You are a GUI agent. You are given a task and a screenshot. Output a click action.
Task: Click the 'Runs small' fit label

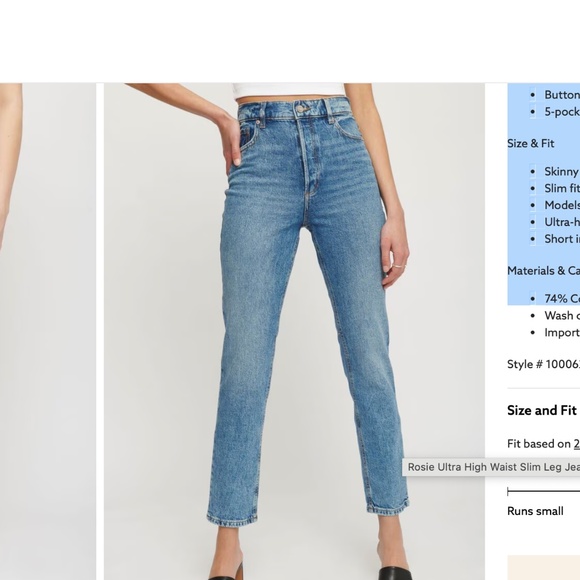click(535, 511)
